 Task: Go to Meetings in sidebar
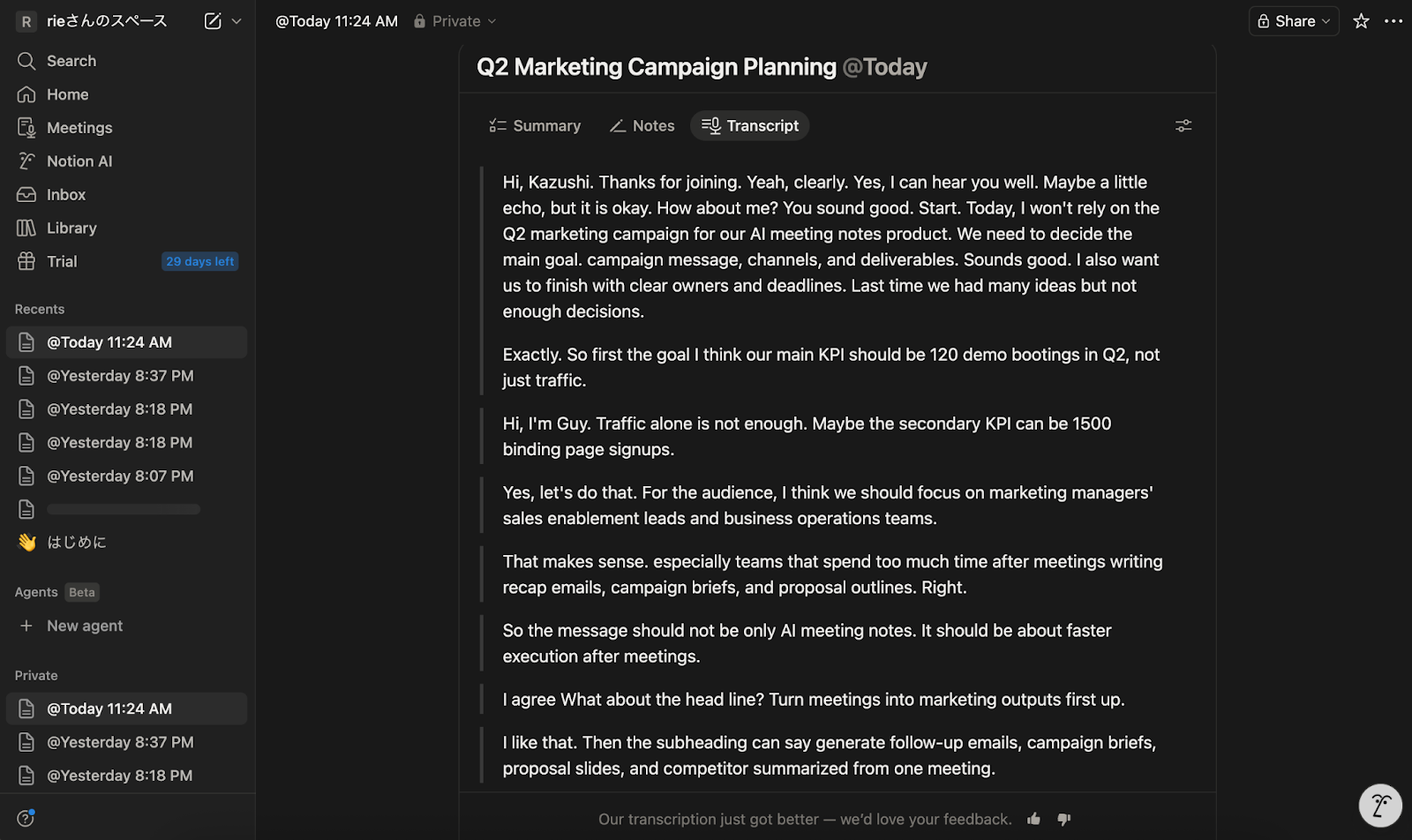pos(79,128)
